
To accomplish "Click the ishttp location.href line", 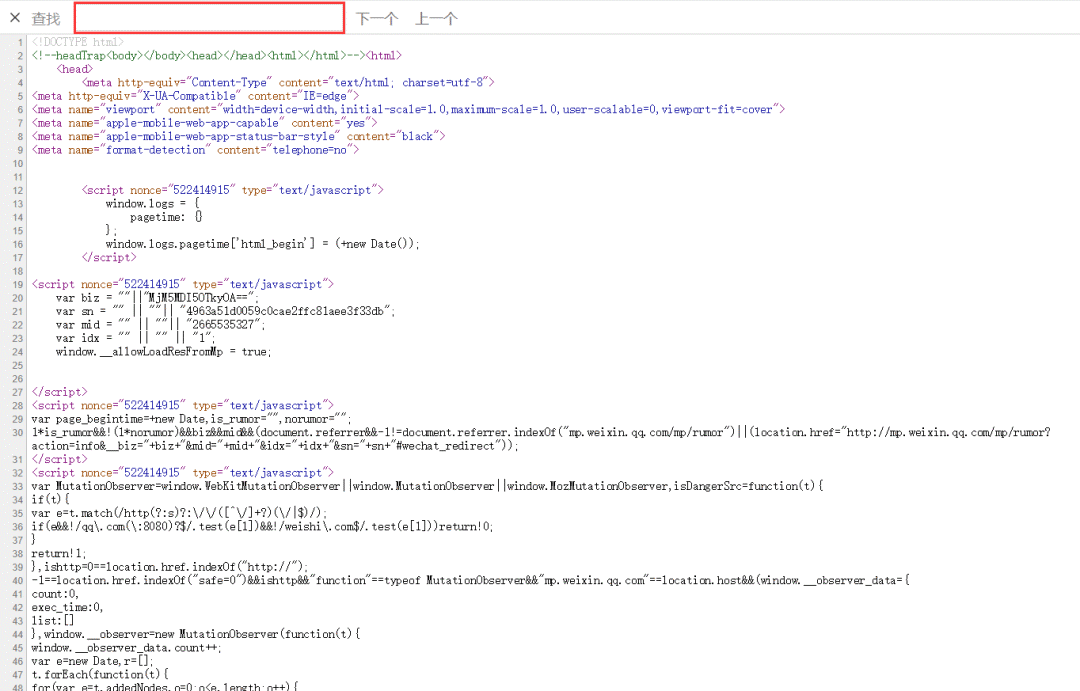I will pos(170,567).
